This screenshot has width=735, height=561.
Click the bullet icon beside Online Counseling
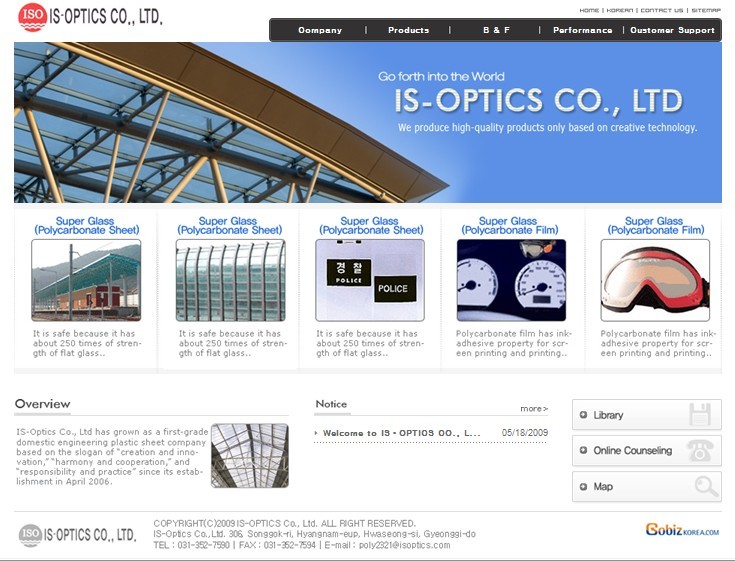coord(583,450)
